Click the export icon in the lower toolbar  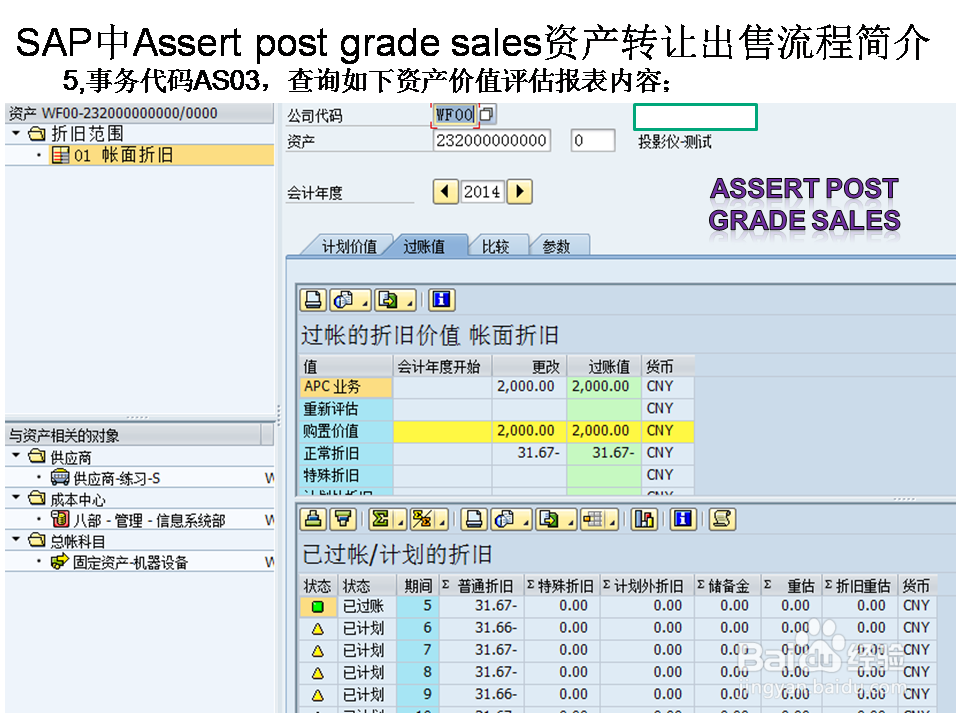(x=549, y=520)
